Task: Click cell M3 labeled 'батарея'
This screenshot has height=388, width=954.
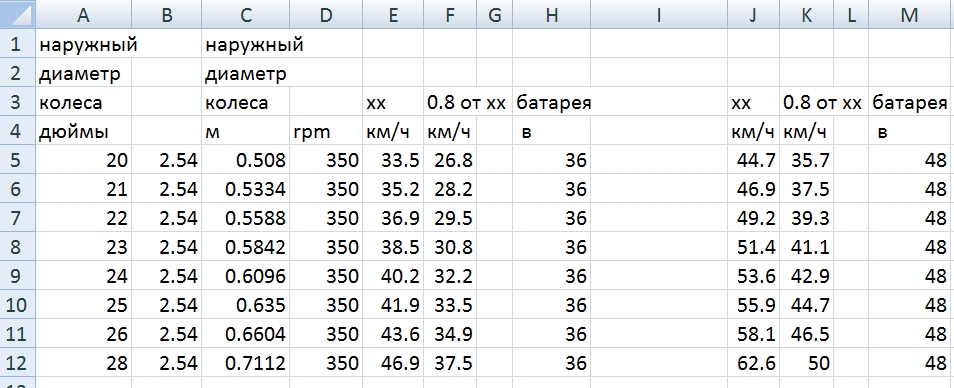Action: pyautogui.click(x=910, y=103)
